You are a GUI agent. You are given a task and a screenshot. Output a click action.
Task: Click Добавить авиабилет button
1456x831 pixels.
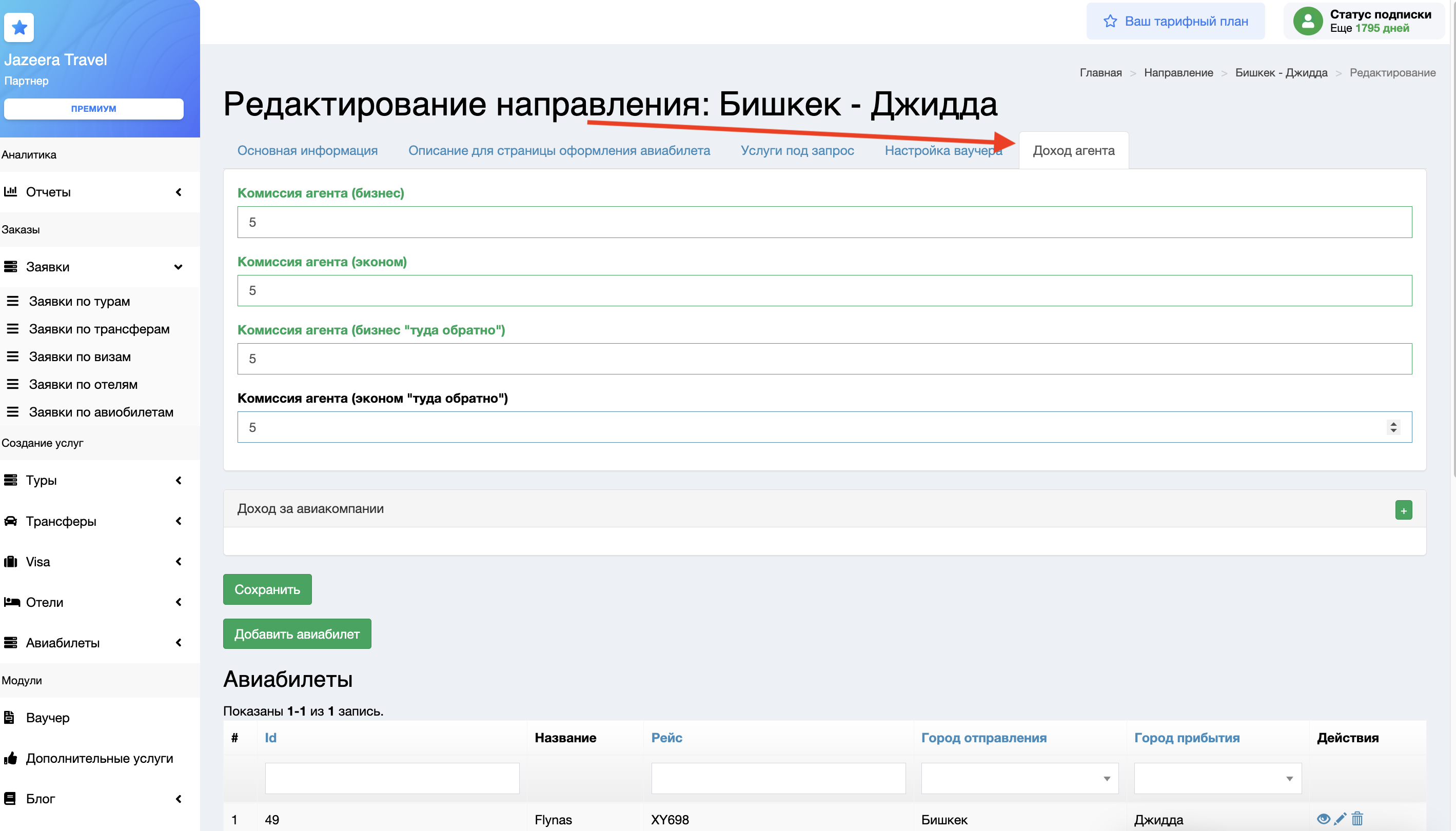click(x=297, y=634)
